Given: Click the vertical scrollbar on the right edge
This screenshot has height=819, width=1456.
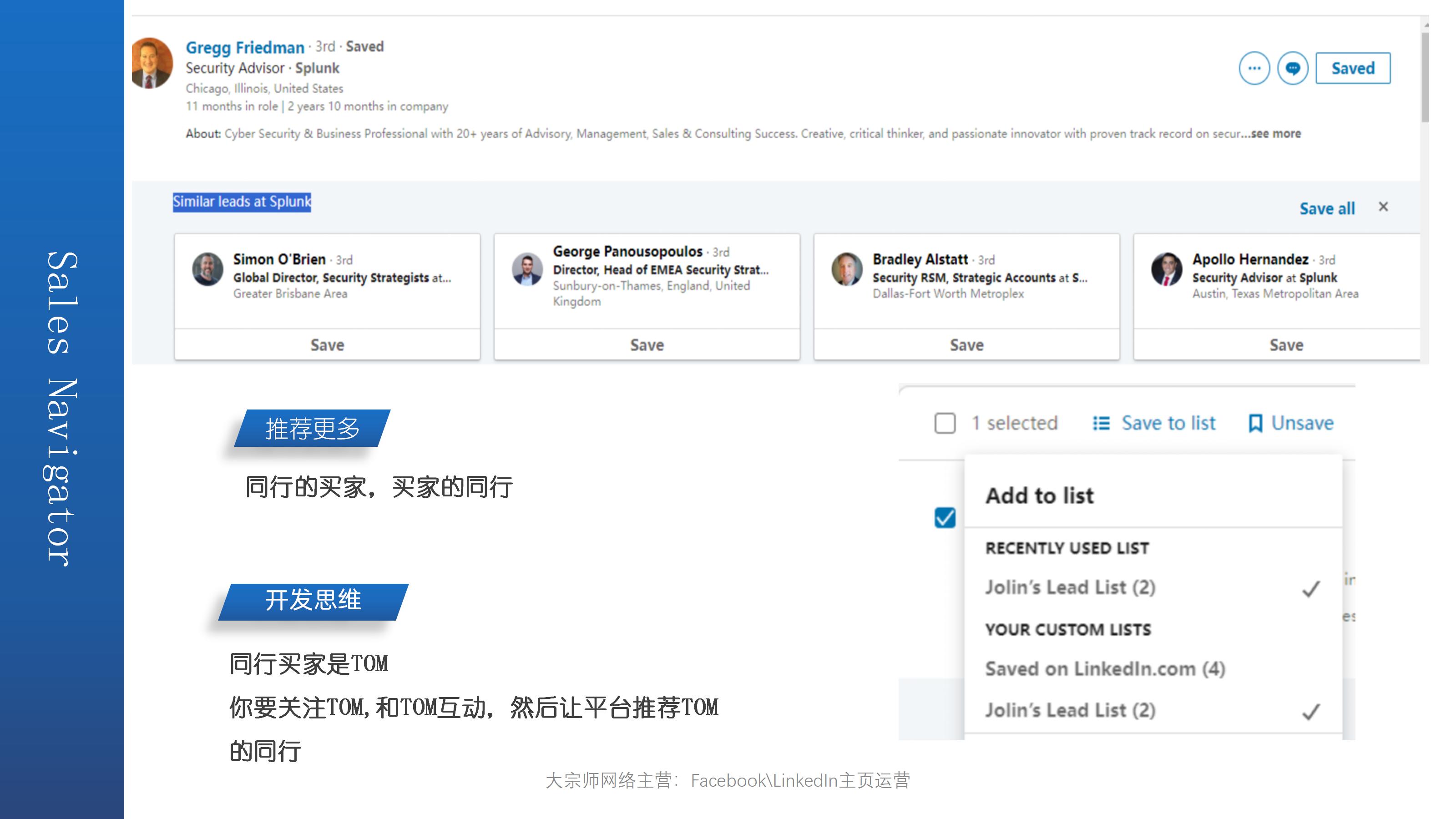Looking at the screenshot, I should 1425,77.
